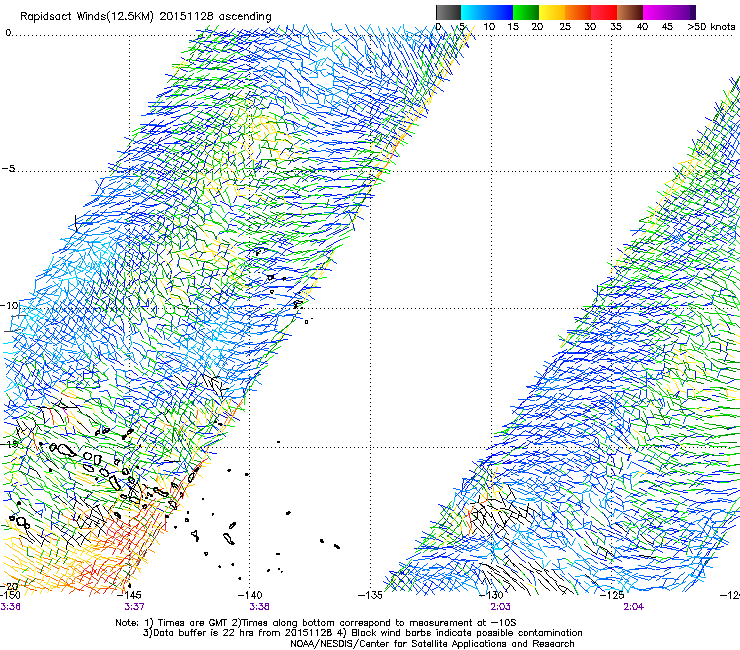This screenshot has width=740, height=650.
Task: Click the "40" label under the color bar
Action: (x=642, y=27)
